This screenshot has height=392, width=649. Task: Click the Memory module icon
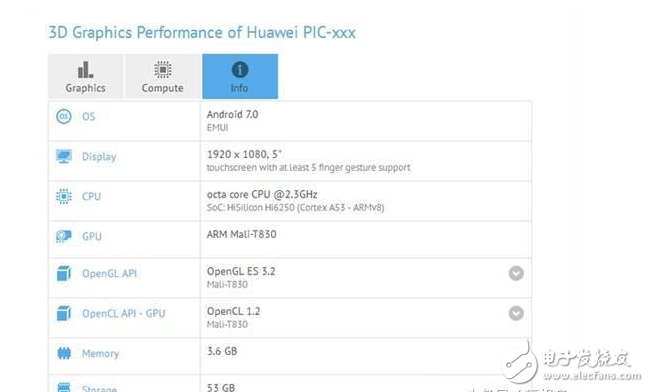coord(64,353)
